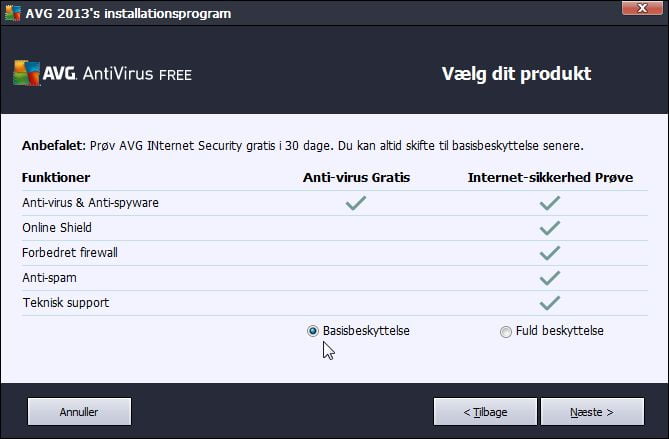Click the AVG AntiVirus FREE logo
The image size is (669, 439).
(x=103, y=73)
